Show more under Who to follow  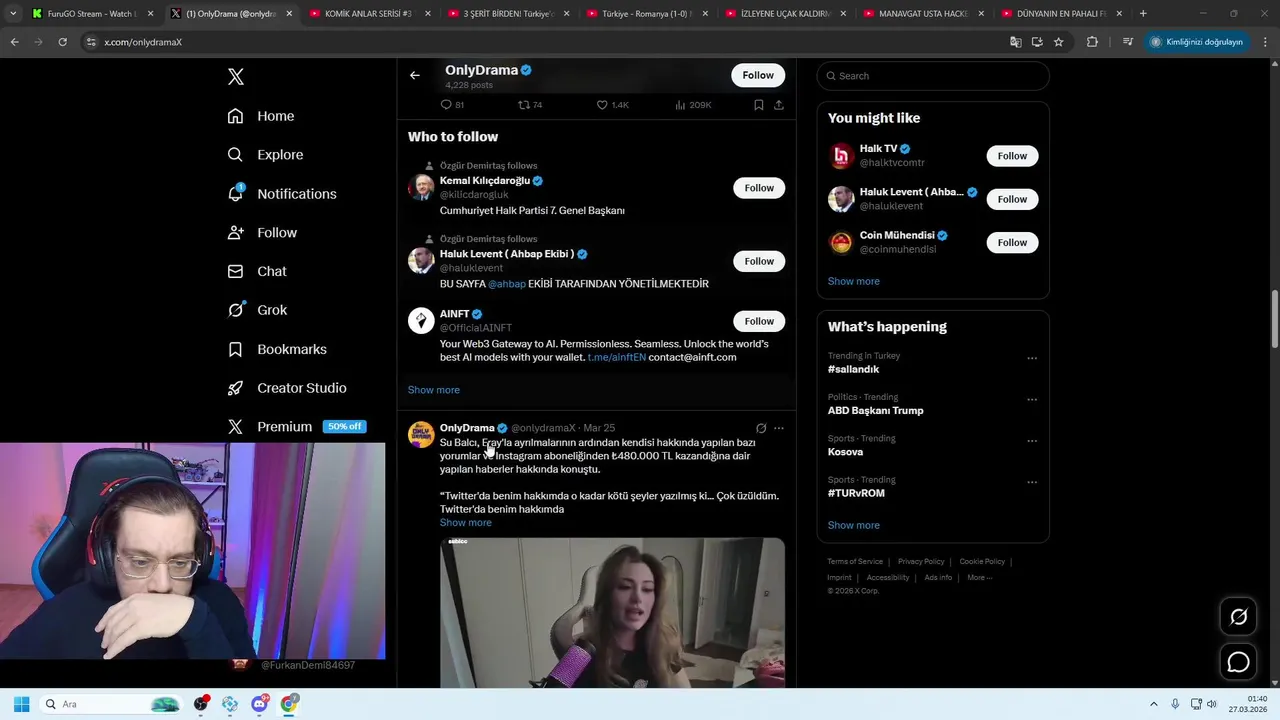coord(434,390)
